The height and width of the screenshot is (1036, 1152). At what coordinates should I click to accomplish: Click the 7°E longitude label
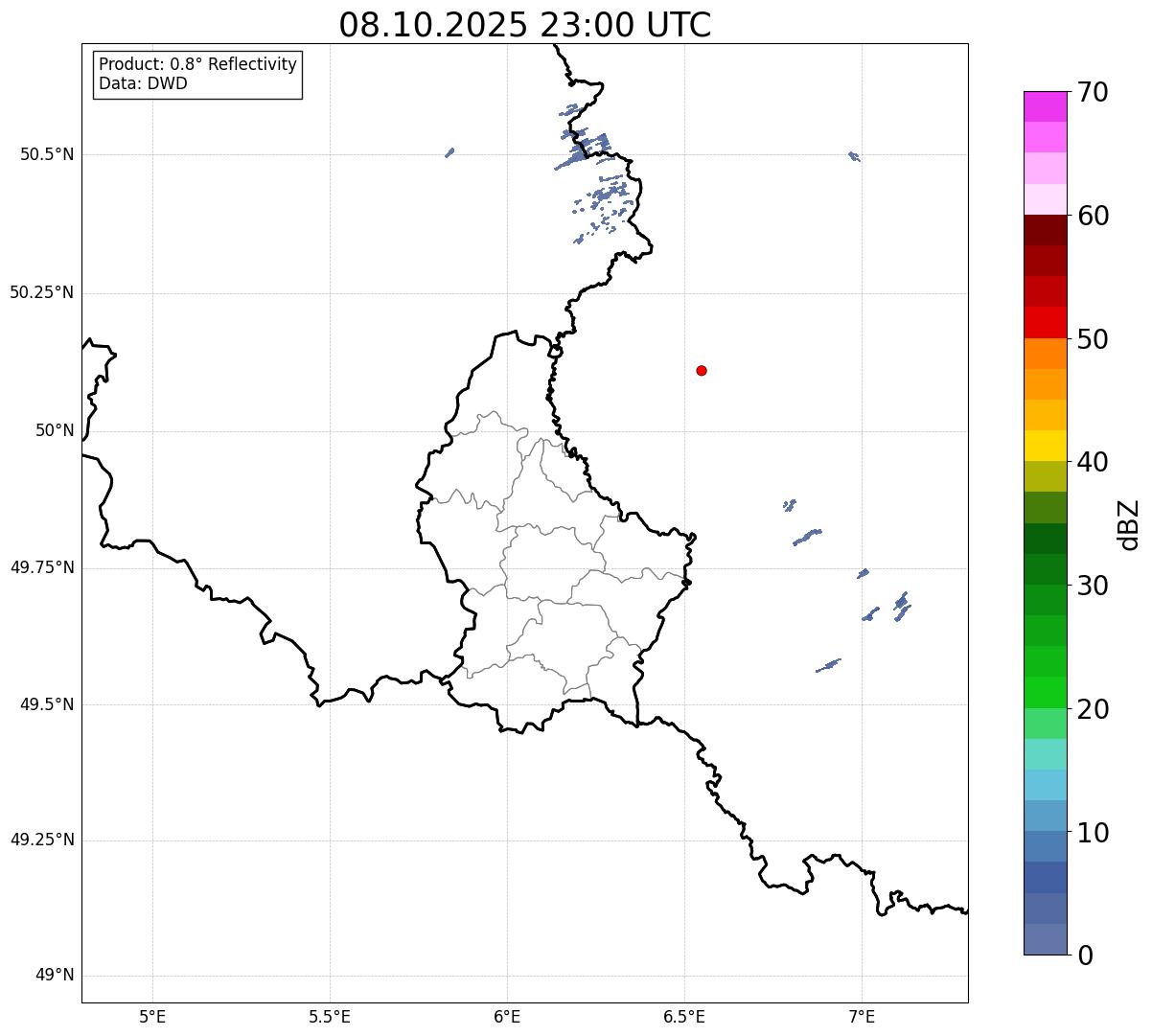(862, 1016)
